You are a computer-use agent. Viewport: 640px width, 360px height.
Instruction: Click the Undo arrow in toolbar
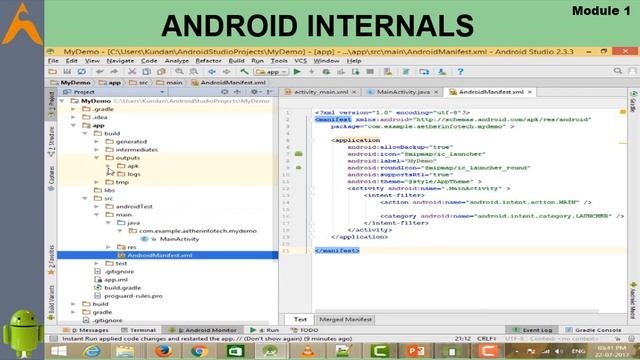pos(100,72)
